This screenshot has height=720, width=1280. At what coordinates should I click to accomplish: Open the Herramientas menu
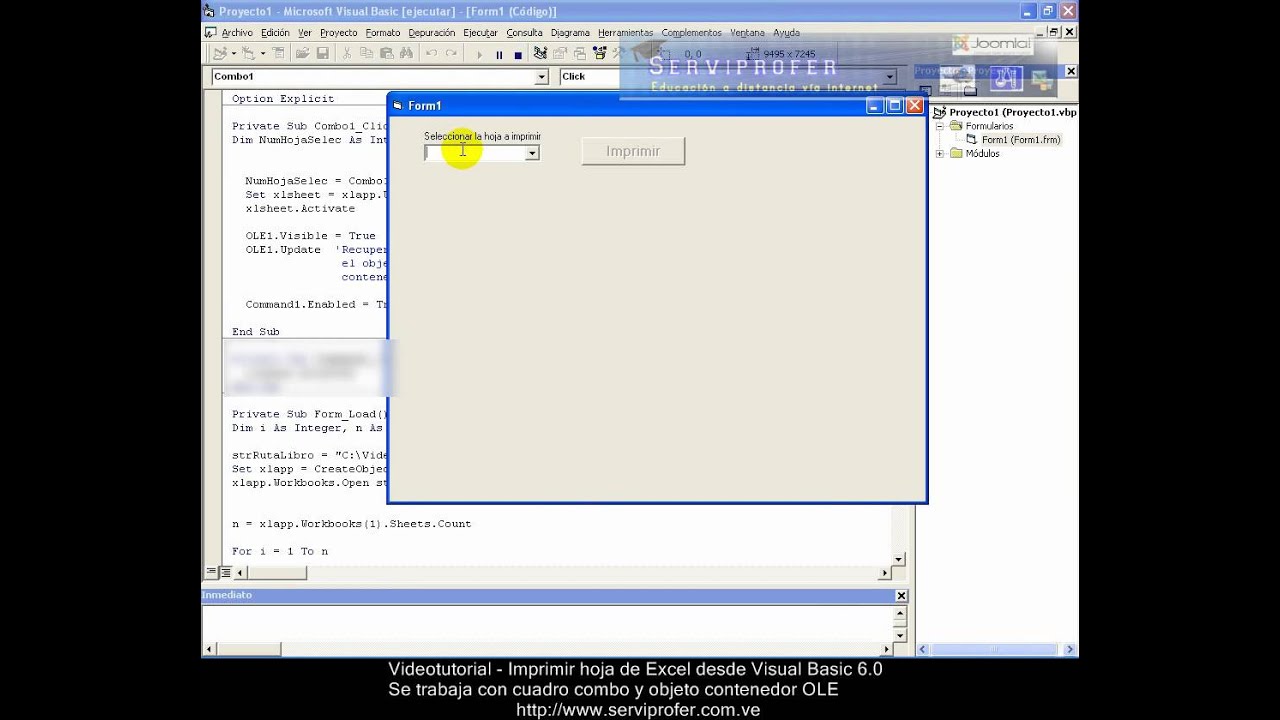[625, 33]
